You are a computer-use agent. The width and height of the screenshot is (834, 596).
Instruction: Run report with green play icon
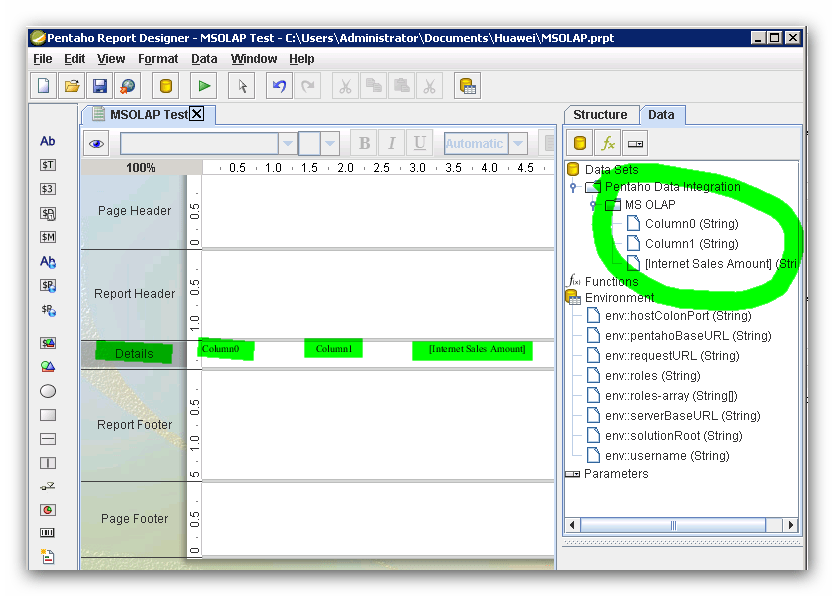[x=204, y=86]
